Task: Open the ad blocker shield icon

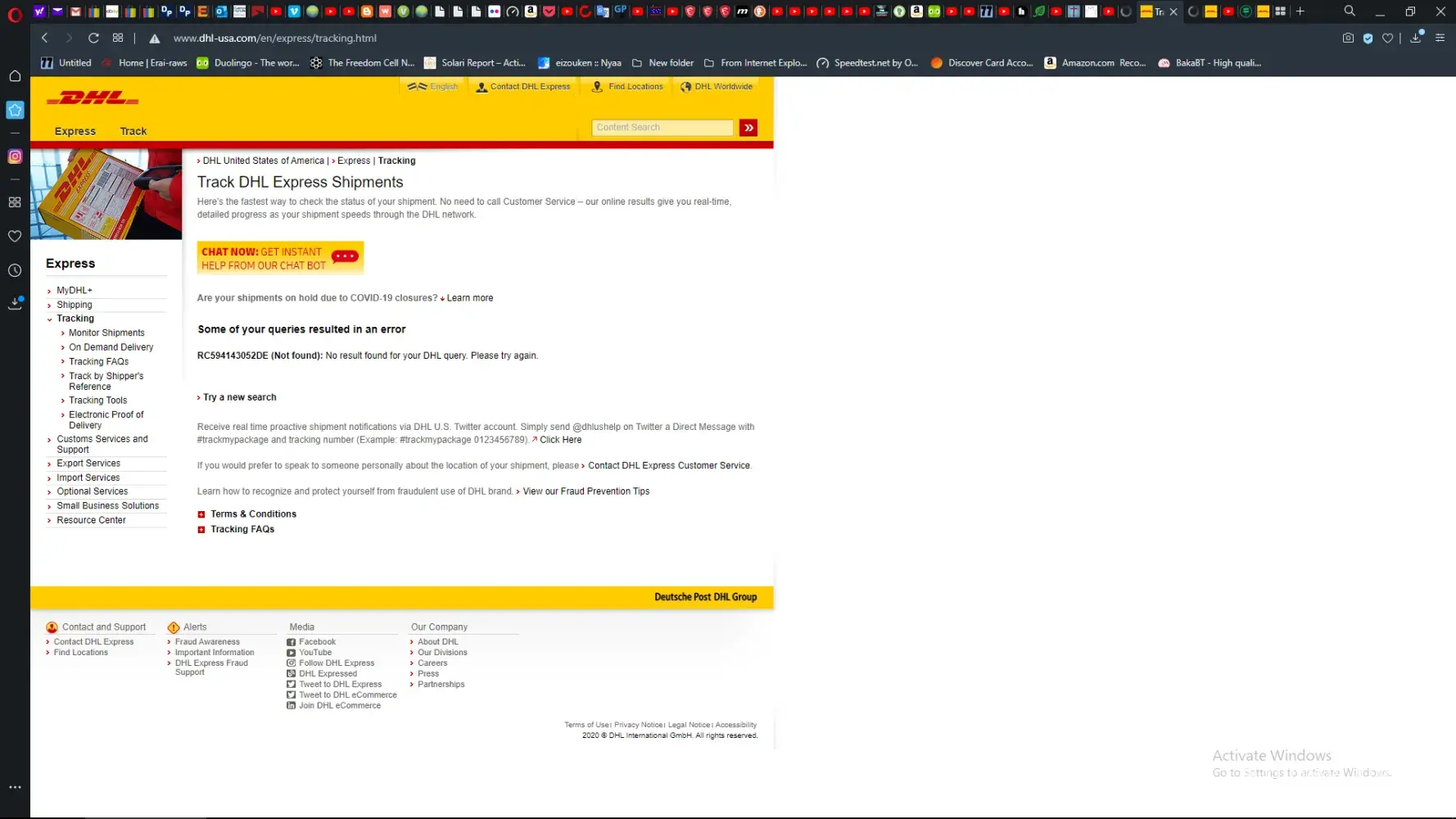Action: click(1368, 38)
